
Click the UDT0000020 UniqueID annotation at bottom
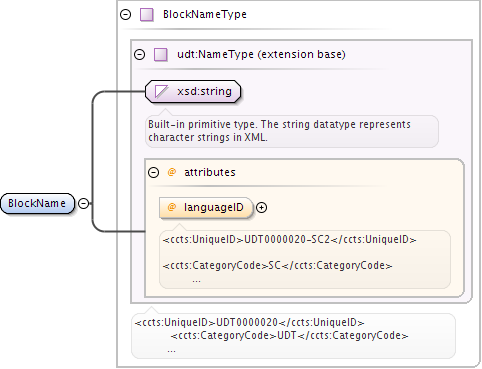point(249,323)
